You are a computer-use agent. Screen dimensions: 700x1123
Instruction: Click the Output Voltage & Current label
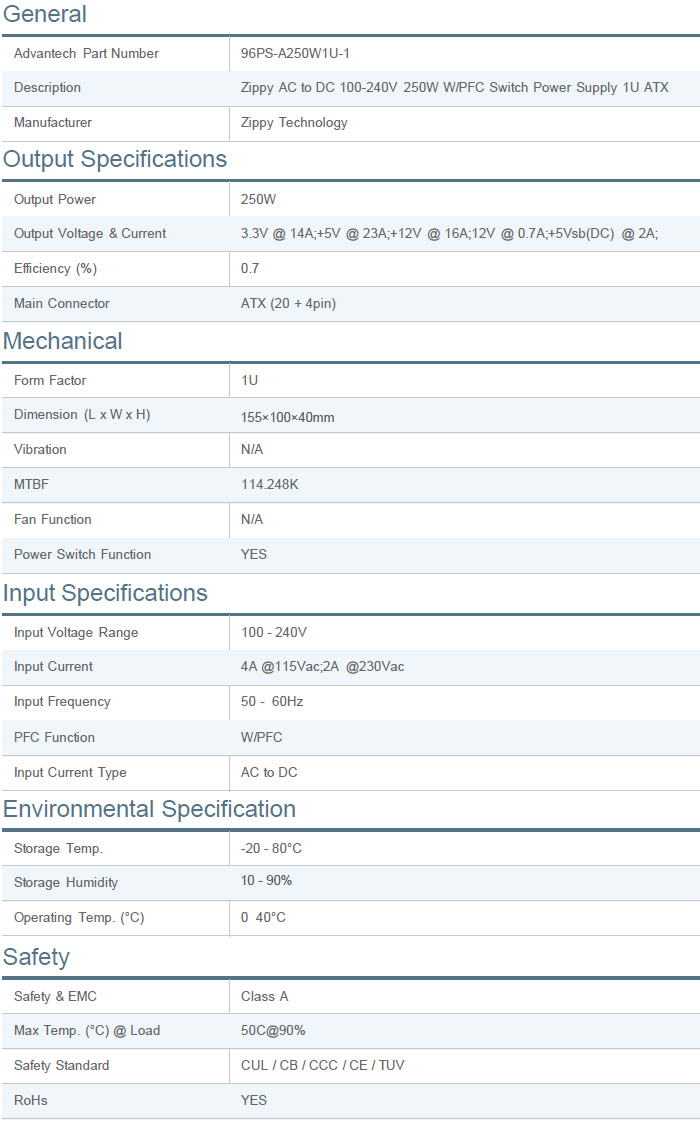tap(90, 234)
